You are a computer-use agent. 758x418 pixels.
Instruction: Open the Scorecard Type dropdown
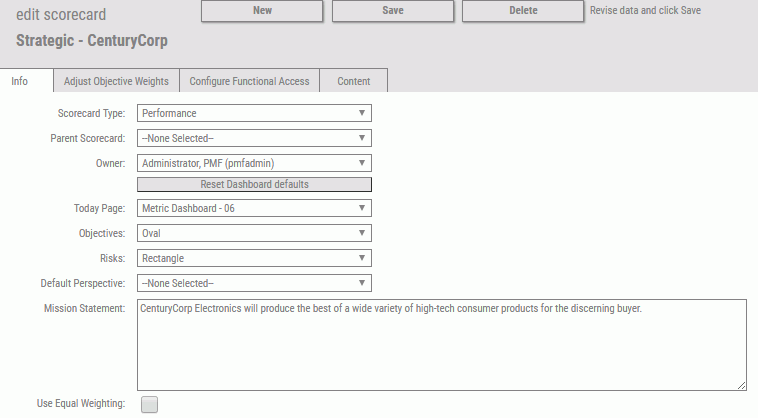click(x=254, y=113)
